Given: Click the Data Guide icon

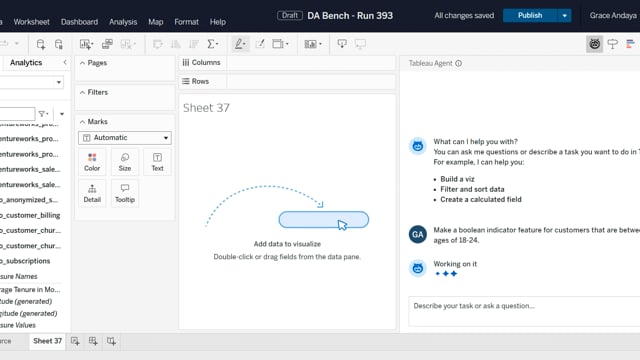Looking at the screenshot, I should click(613, 44).
